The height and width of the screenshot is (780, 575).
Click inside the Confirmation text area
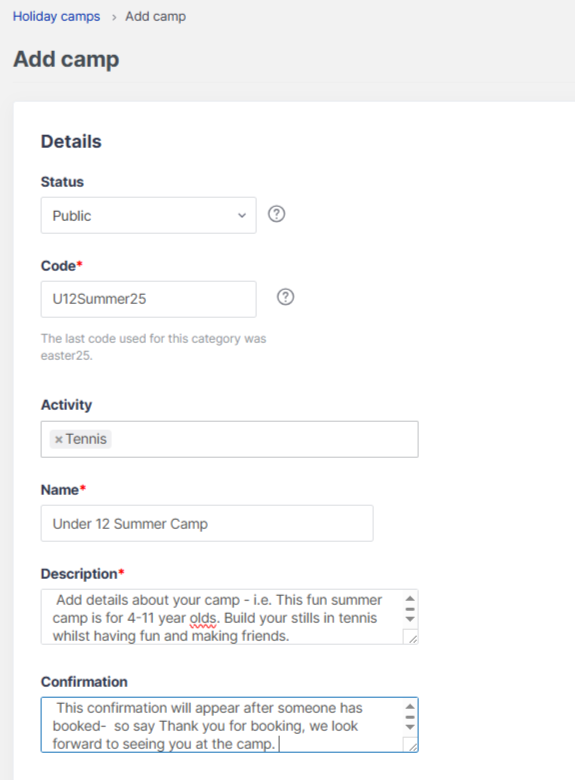coord(221,725)
